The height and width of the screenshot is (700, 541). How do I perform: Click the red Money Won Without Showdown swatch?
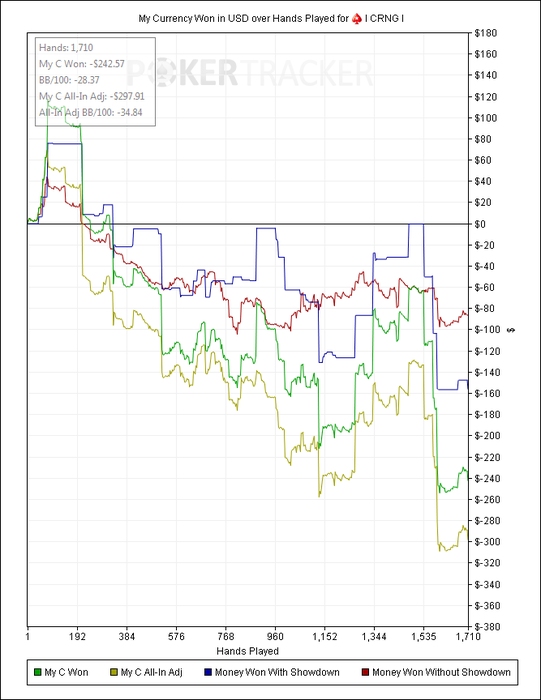click(366, 672)
